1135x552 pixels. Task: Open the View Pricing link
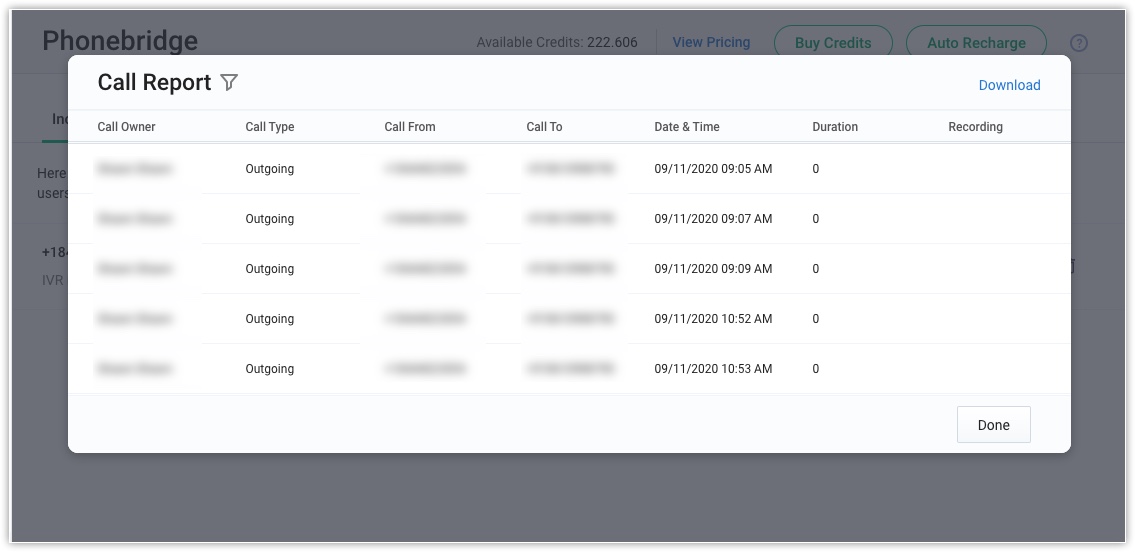coord(710,42)
